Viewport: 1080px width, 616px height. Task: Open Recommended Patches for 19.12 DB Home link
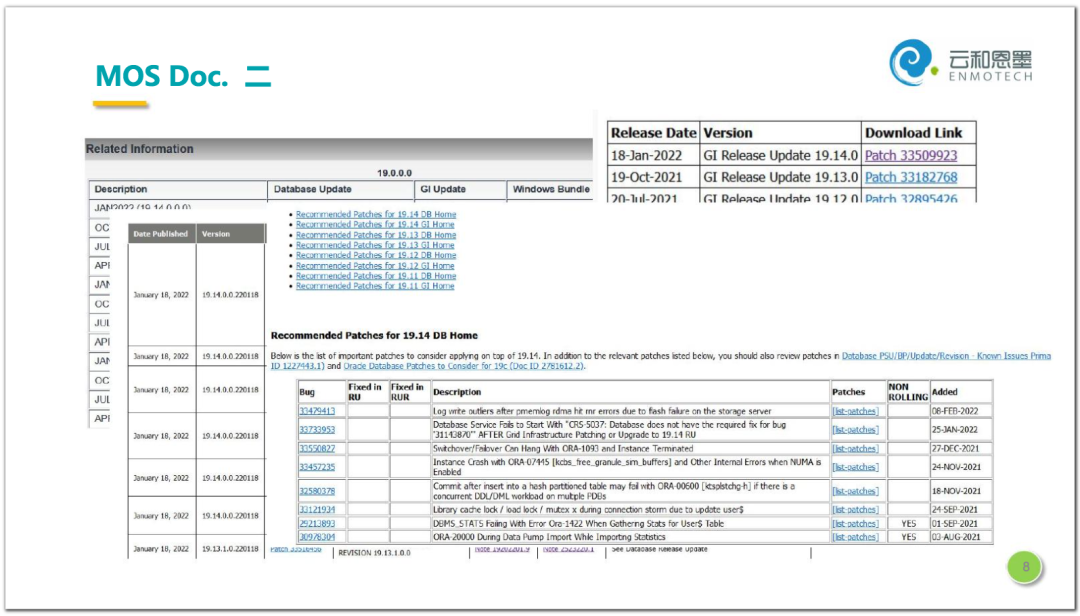[375, 255]
